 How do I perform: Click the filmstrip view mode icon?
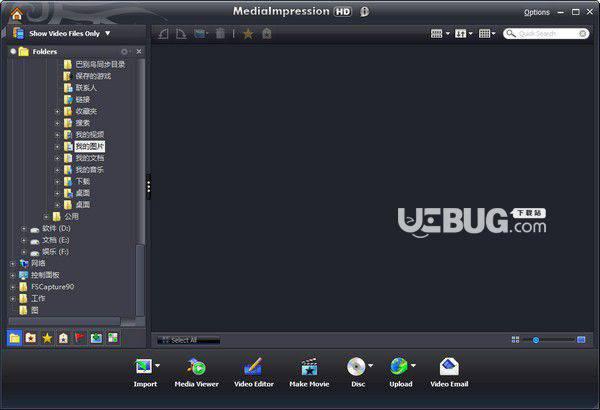pos(437,34)
